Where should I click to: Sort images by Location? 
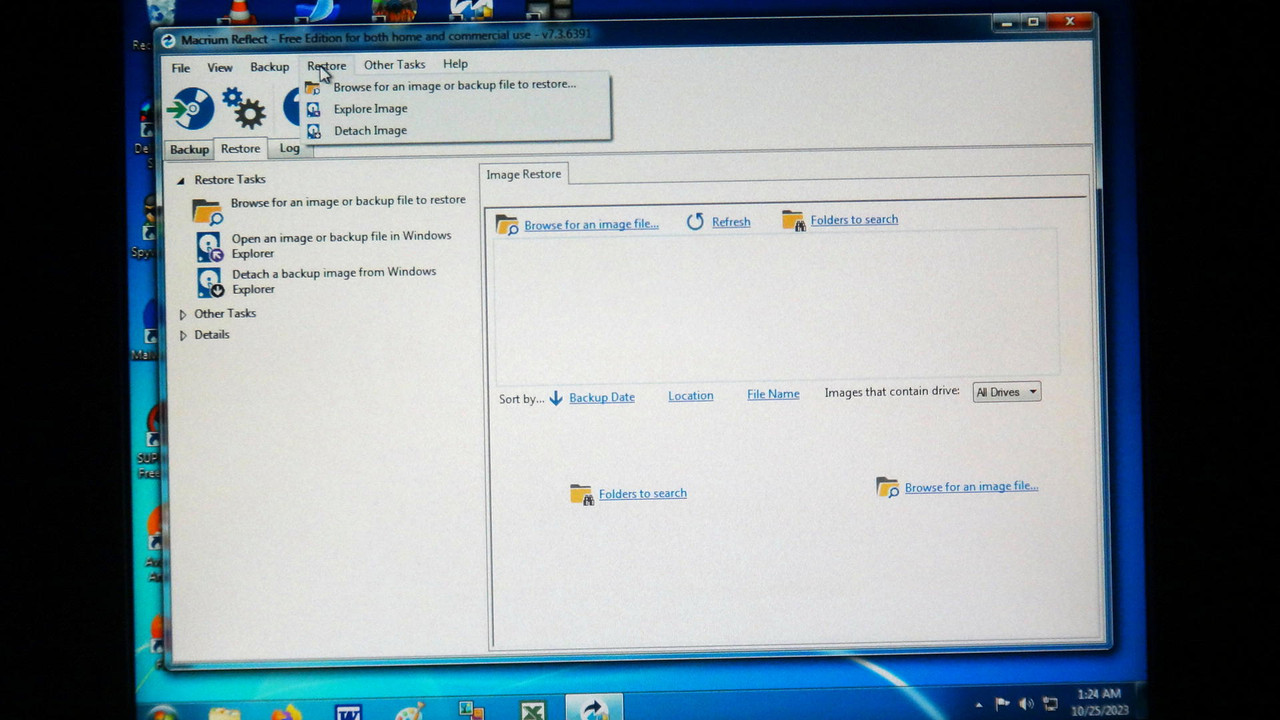pos(690,396)
